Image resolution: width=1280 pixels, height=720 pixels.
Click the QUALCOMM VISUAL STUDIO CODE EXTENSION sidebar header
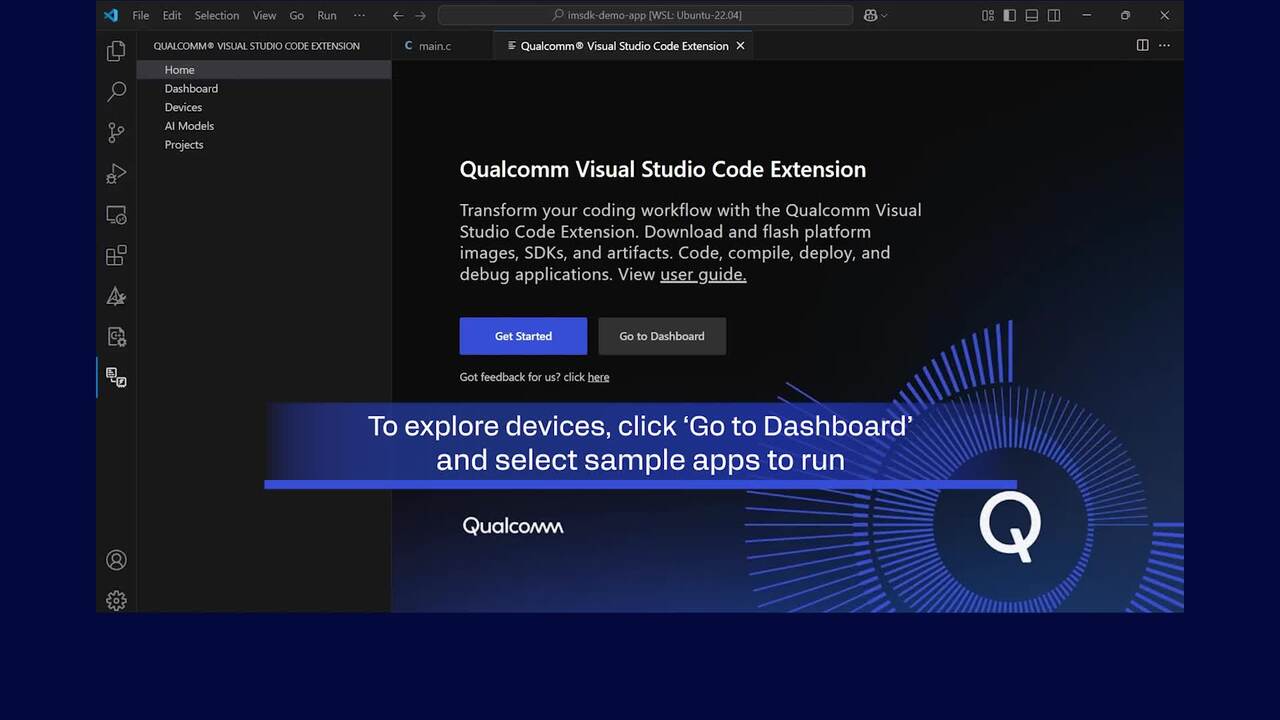click(256, 46)
